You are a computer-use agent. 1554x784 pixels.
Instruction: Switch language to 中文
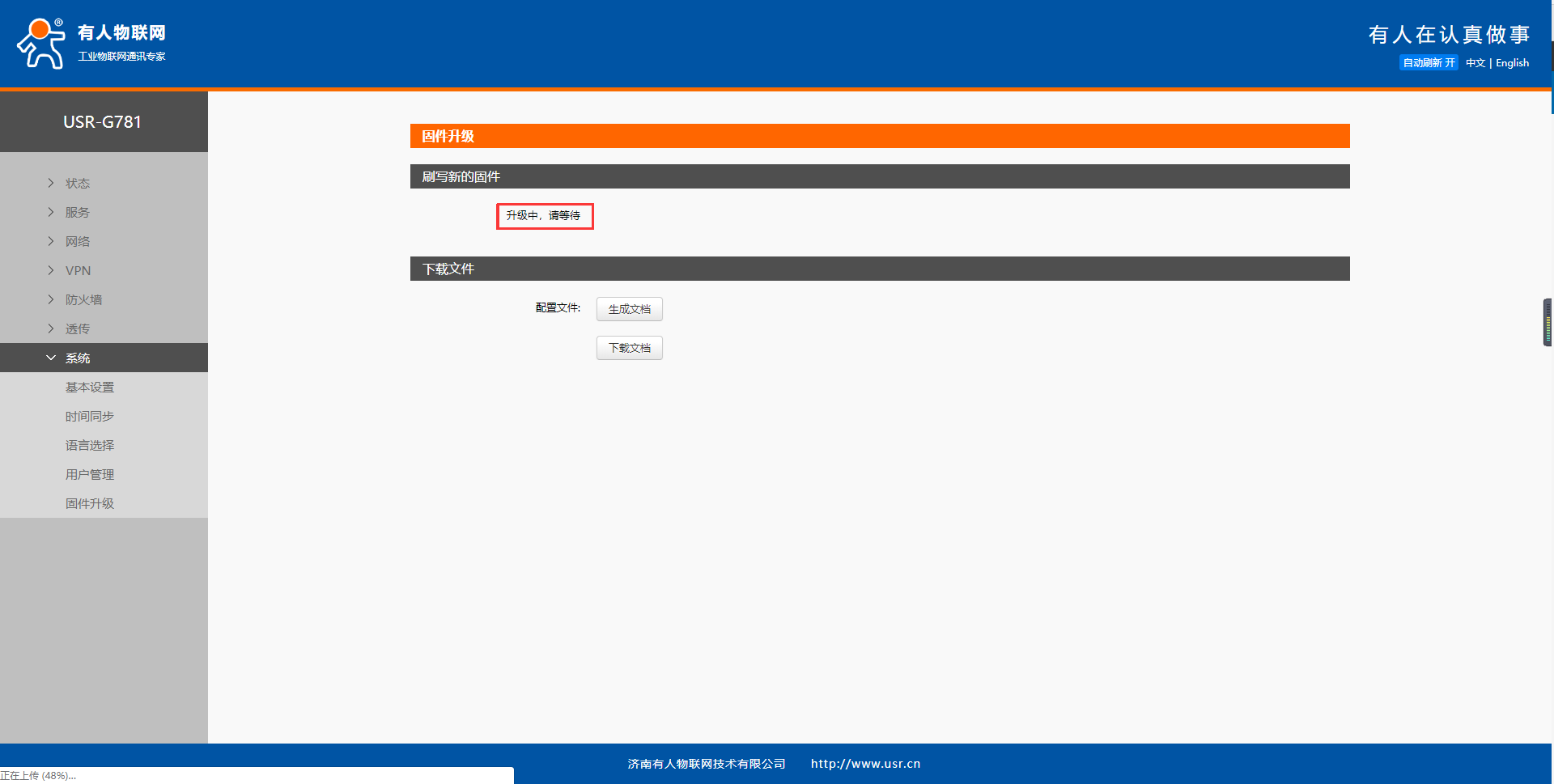1475,63
